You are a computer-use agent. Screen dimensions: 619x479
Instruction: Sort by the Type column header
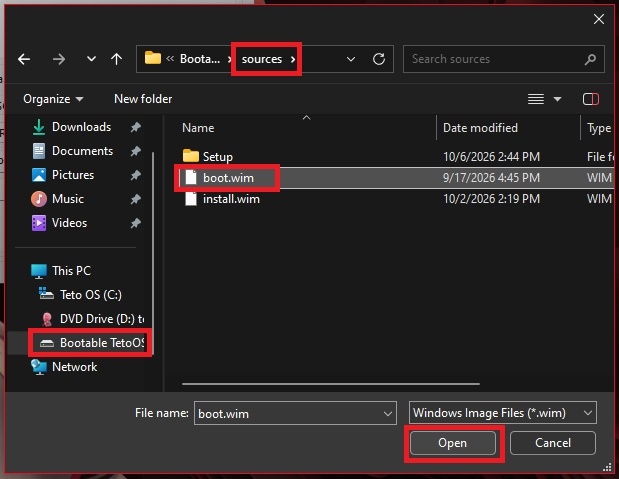click(599, 128)
